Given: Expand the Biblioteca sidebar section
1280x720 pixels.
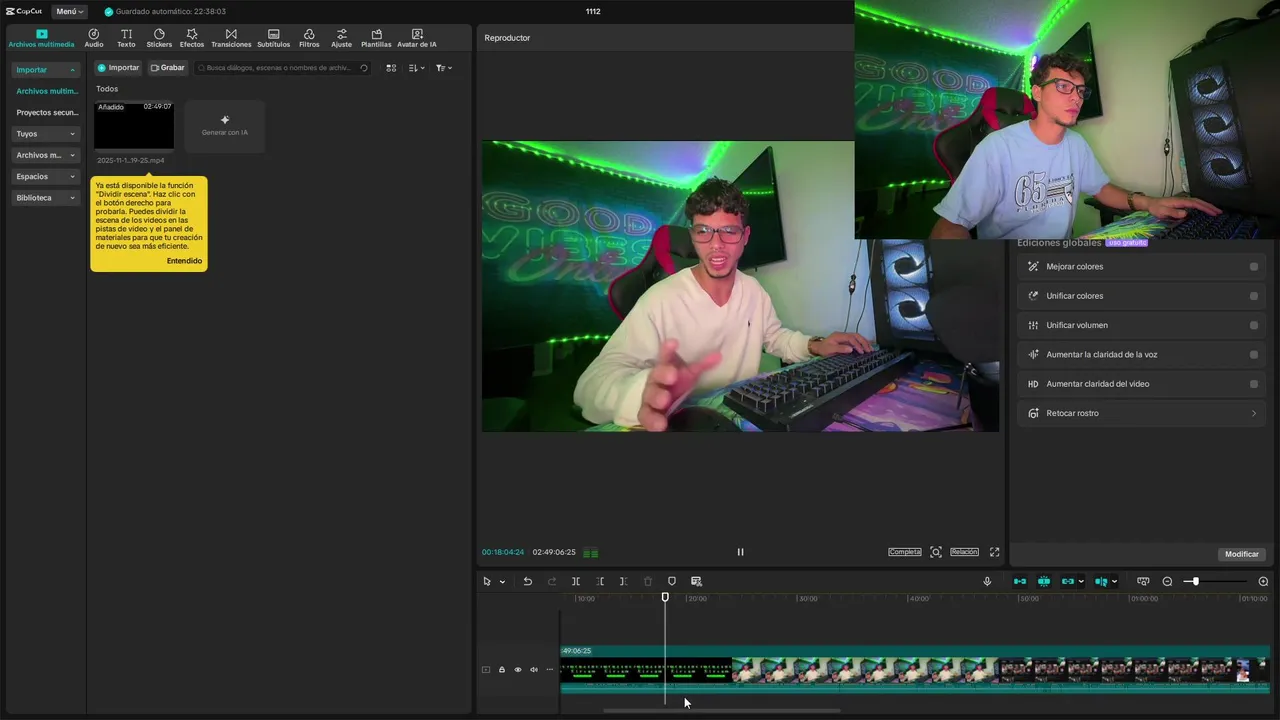Looking at the screenshot, I should tap(46, 198).
